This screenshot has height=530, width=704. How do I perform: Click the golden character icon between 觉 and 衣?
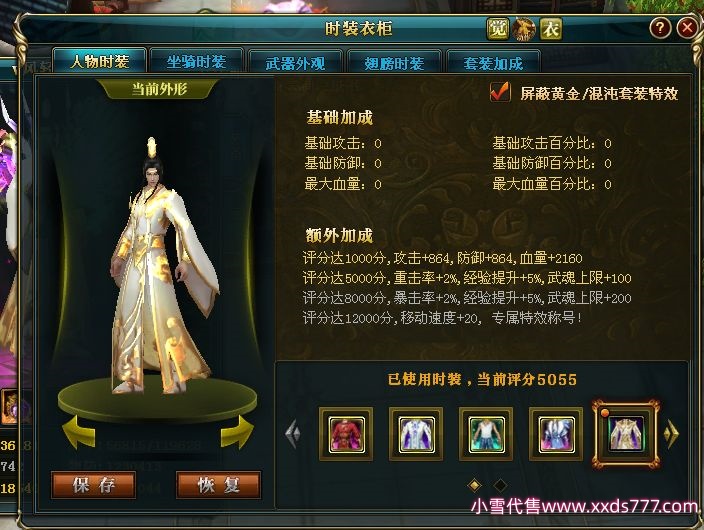click(524, 29)
